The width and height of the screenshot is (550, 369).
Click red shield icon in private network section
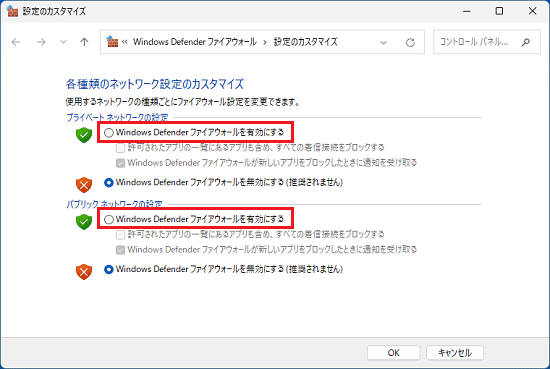point(84,185)
